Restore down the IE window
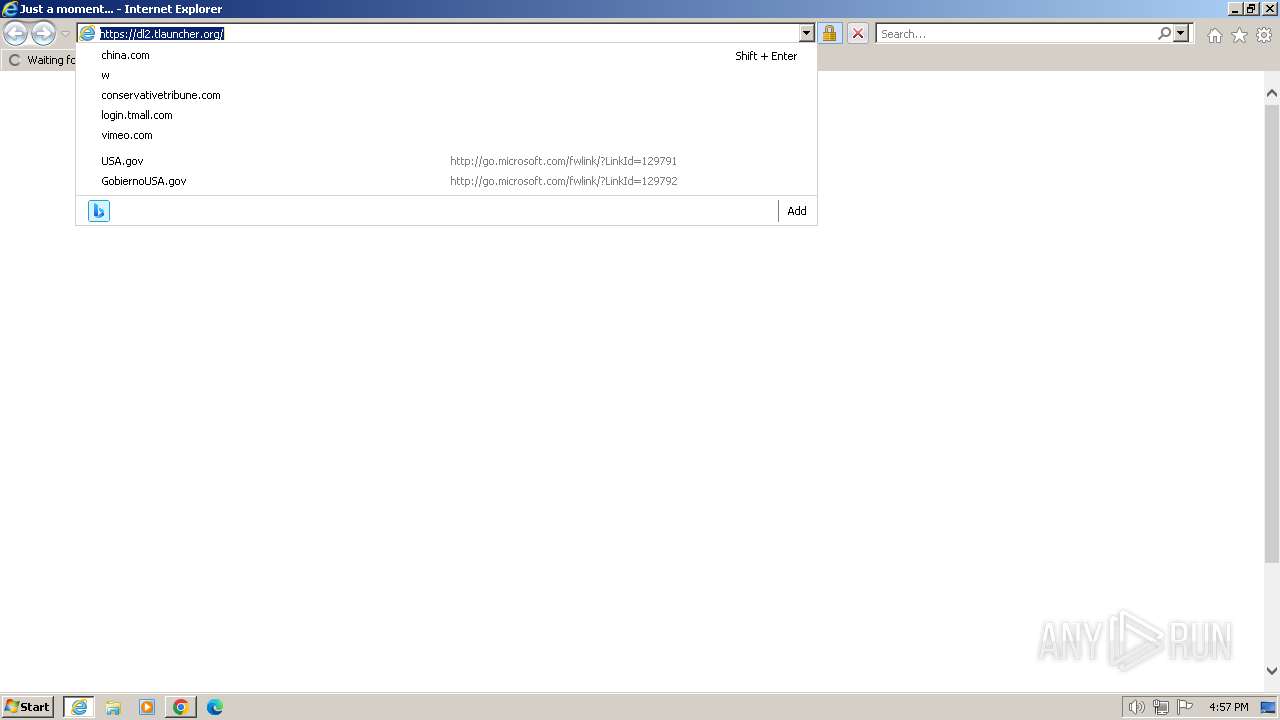This screenshot has height=720, width=1280. click(x=1251, y=9)
